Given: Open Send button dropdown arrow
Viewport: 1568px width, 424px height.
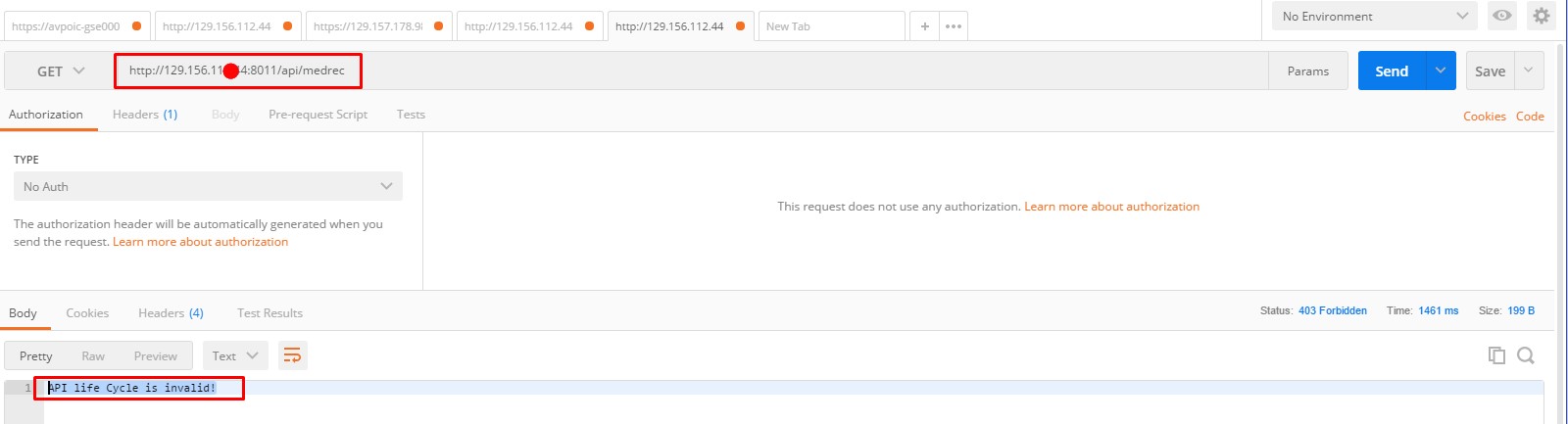Looking at the screenshot, I should [x=1440, y=71].
